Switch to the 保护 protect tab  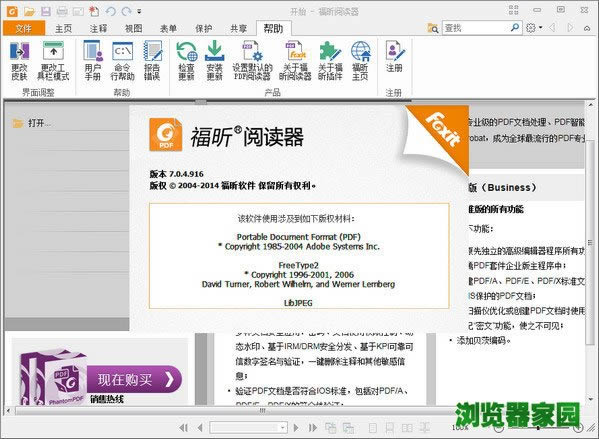204,28
